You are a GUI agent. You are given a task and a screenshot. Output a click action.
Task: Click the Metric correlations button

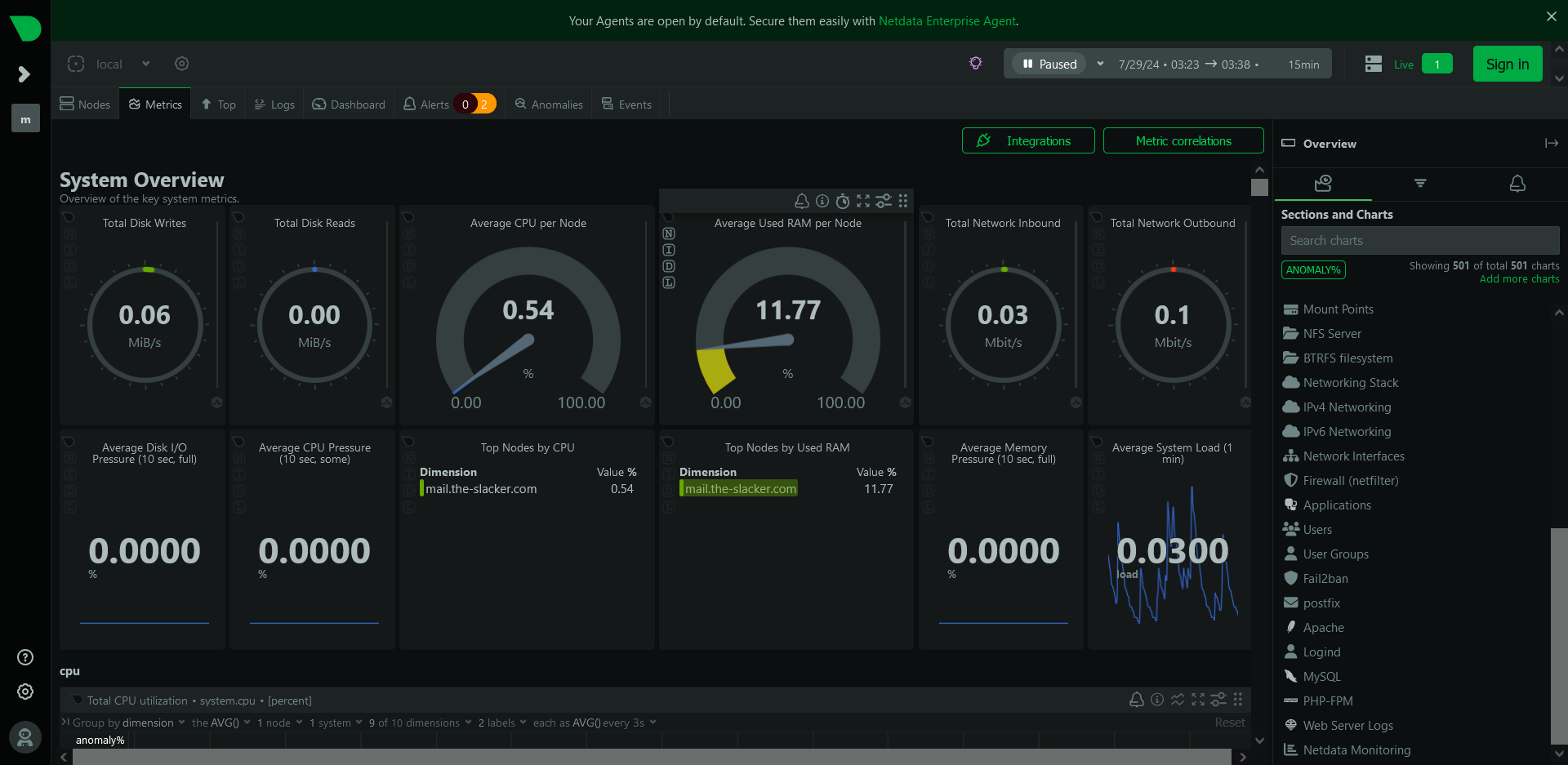1183,140
